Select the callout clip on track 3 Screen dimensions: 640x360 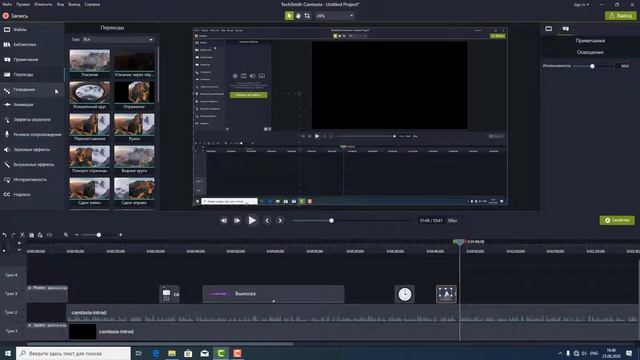(273, 294)
